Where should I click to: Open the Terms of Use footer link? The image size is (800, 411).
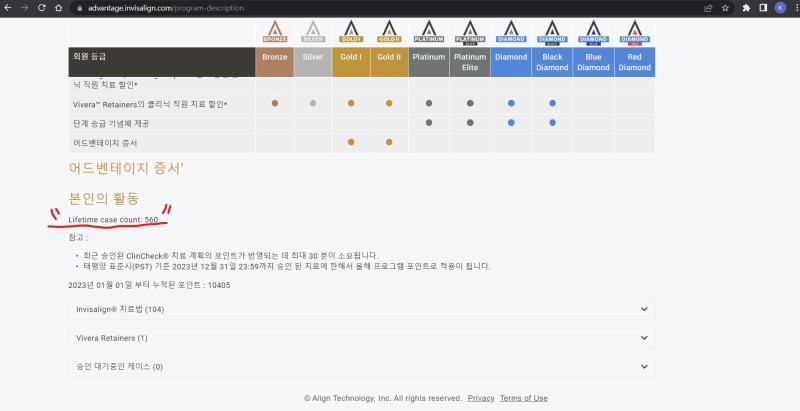click(523, 398)
